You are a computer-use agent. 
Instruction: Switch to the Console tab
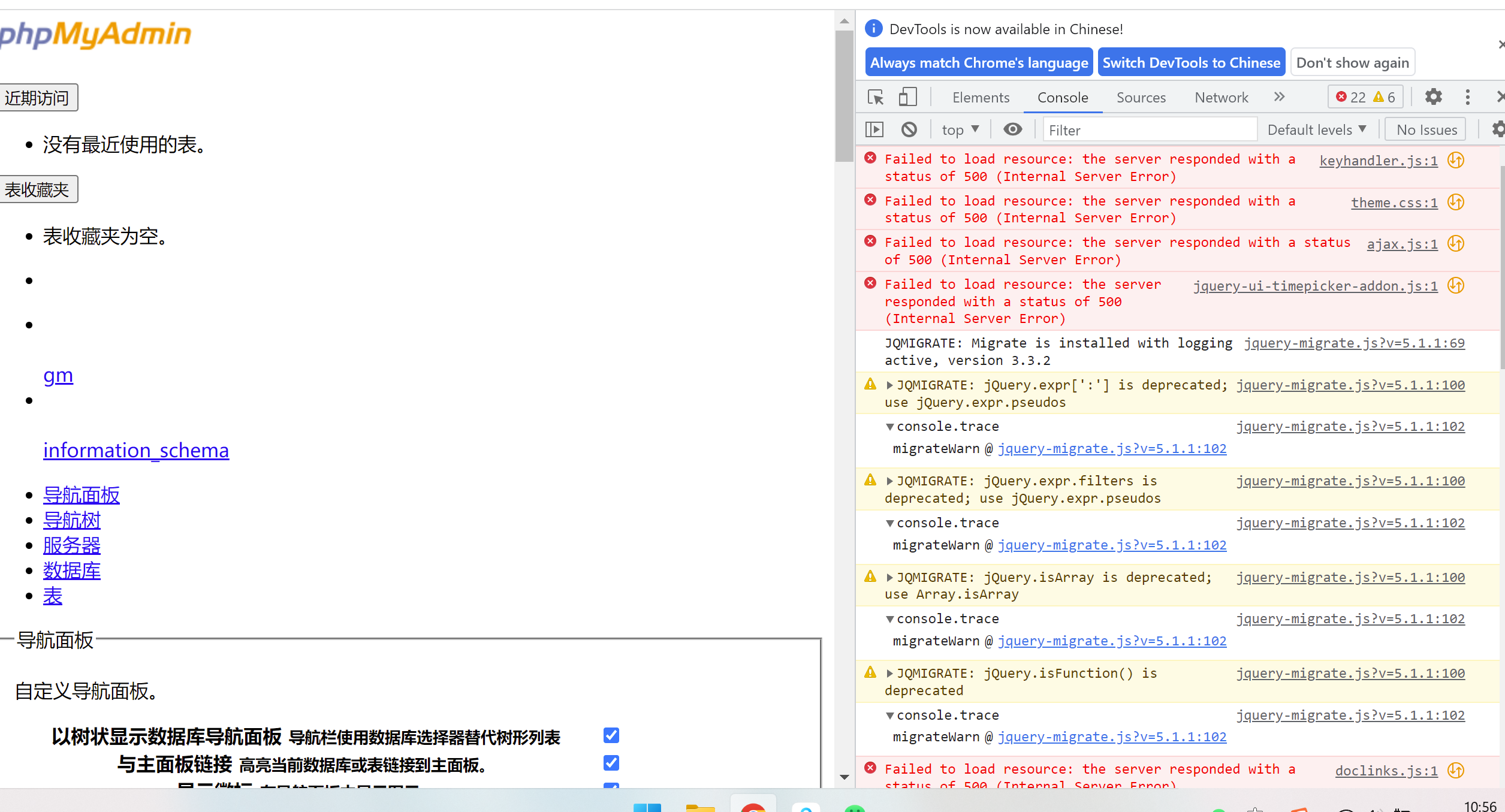pos(1063,97)
